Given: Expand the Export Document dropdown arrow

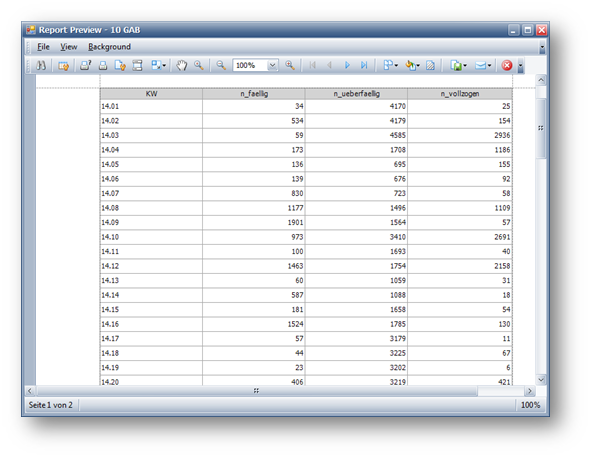Looking at the screenshot, I should tap(465, 66).
